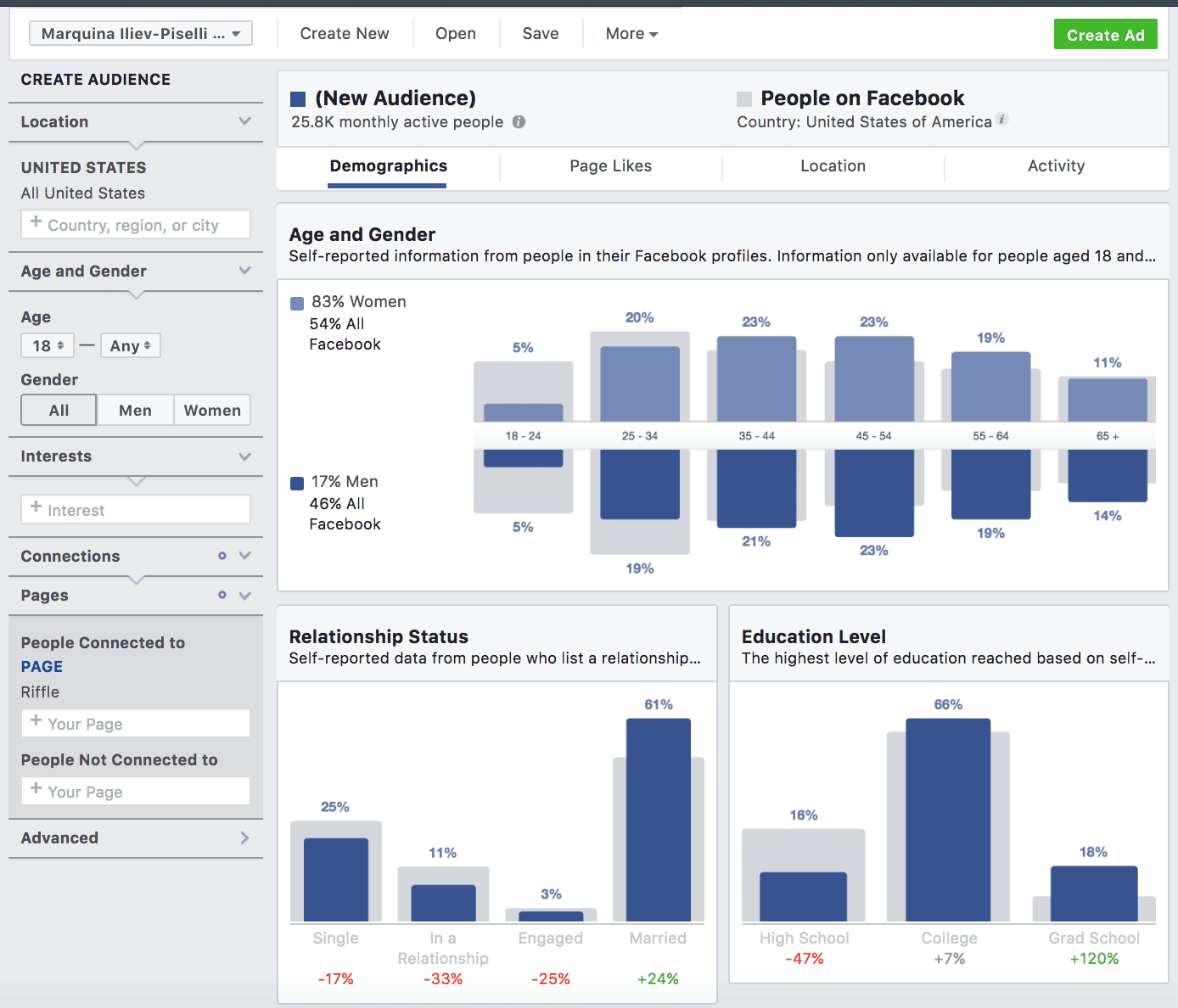Click the info icon beside monthly active people
Screen dimensions: 1178x1008
pyautogui.click(x=519, y=122)
